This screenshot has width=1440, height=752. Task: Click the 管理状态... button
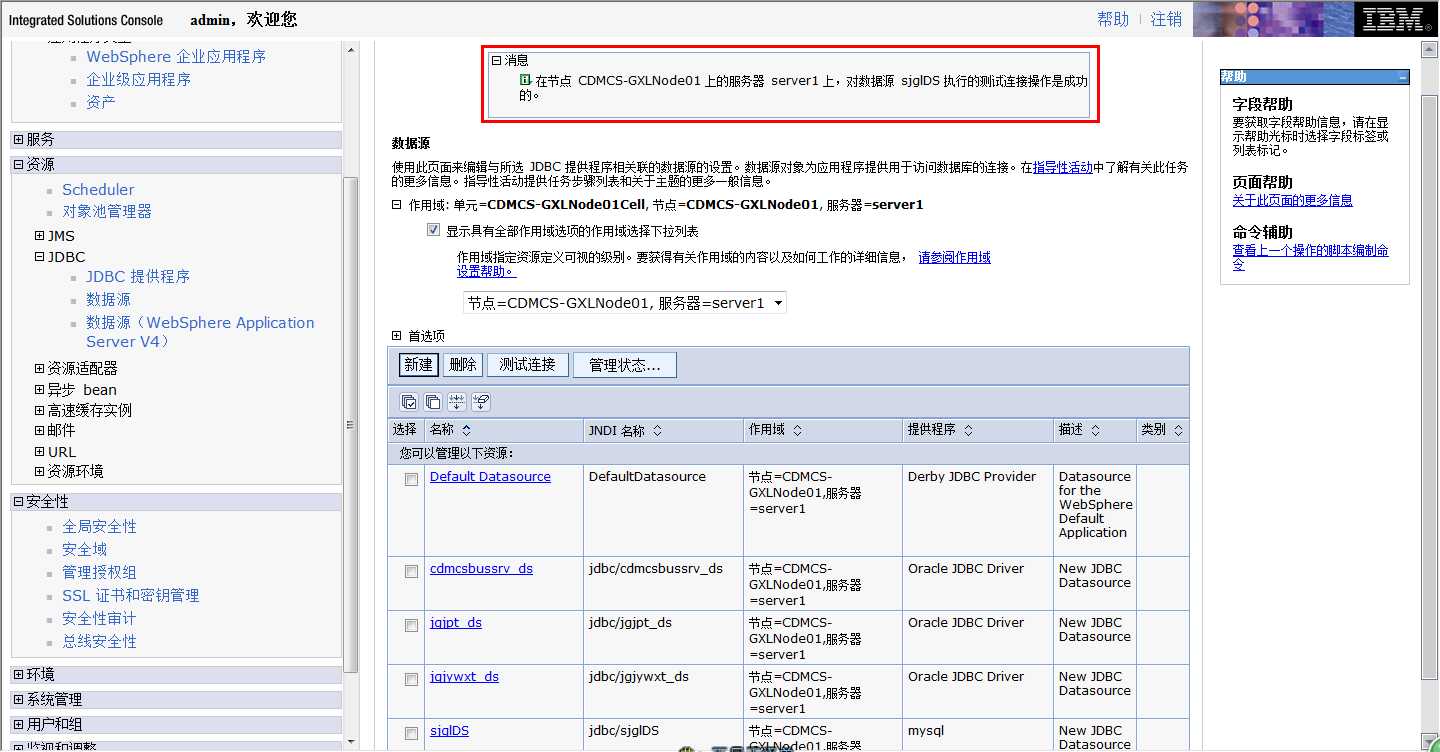click(625, 365)
